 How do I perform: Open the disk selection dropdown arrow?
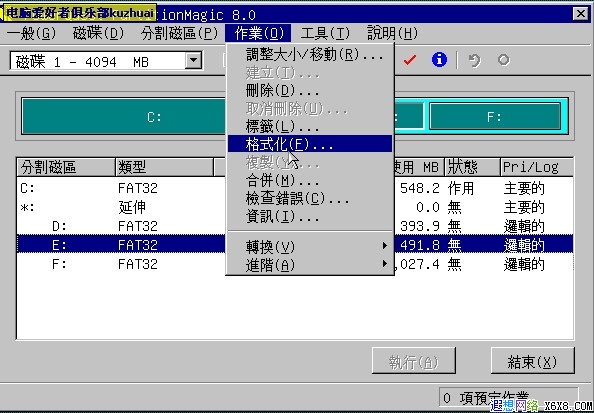coord(193,61)
